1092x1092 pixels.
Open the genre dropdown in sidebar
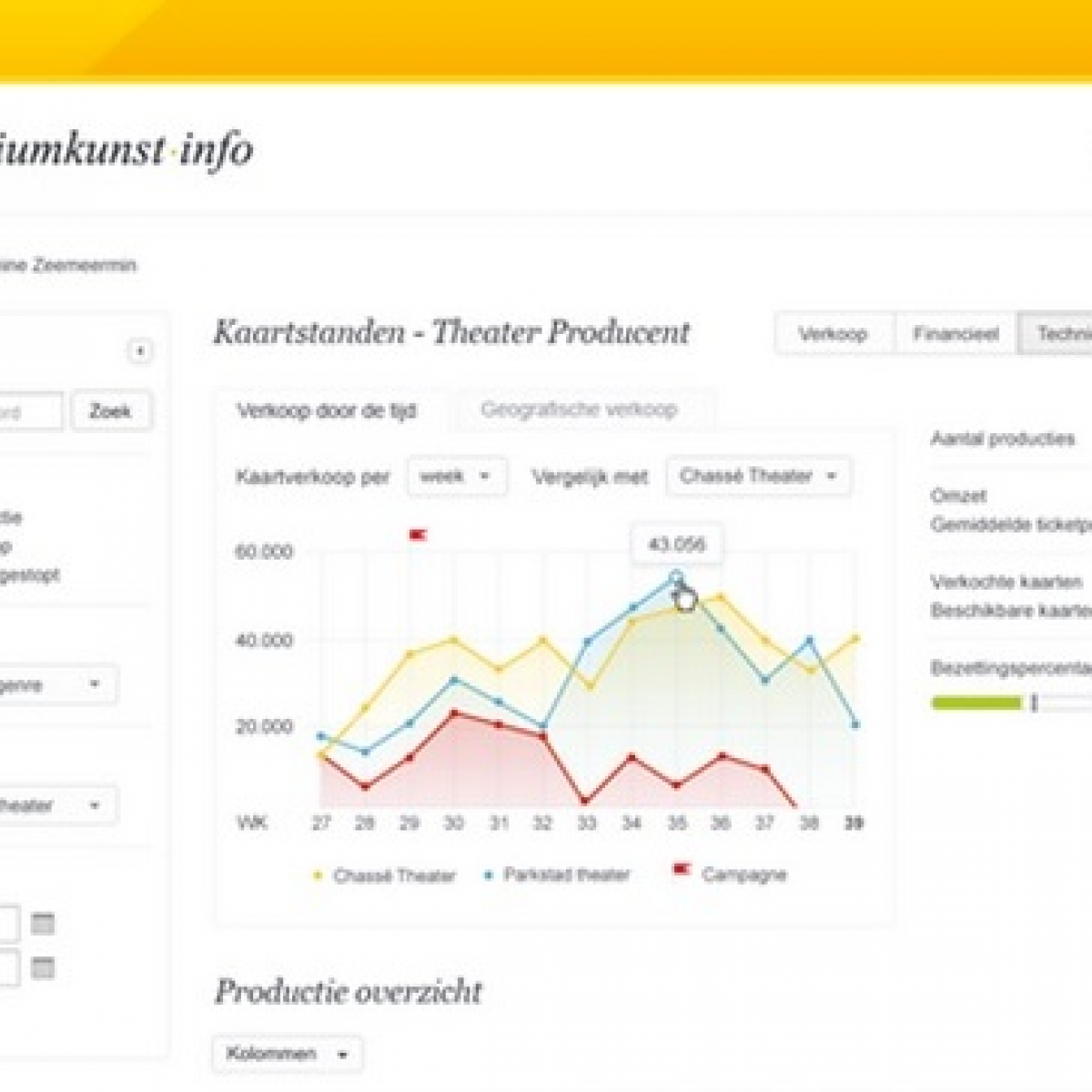click(58, 684)
